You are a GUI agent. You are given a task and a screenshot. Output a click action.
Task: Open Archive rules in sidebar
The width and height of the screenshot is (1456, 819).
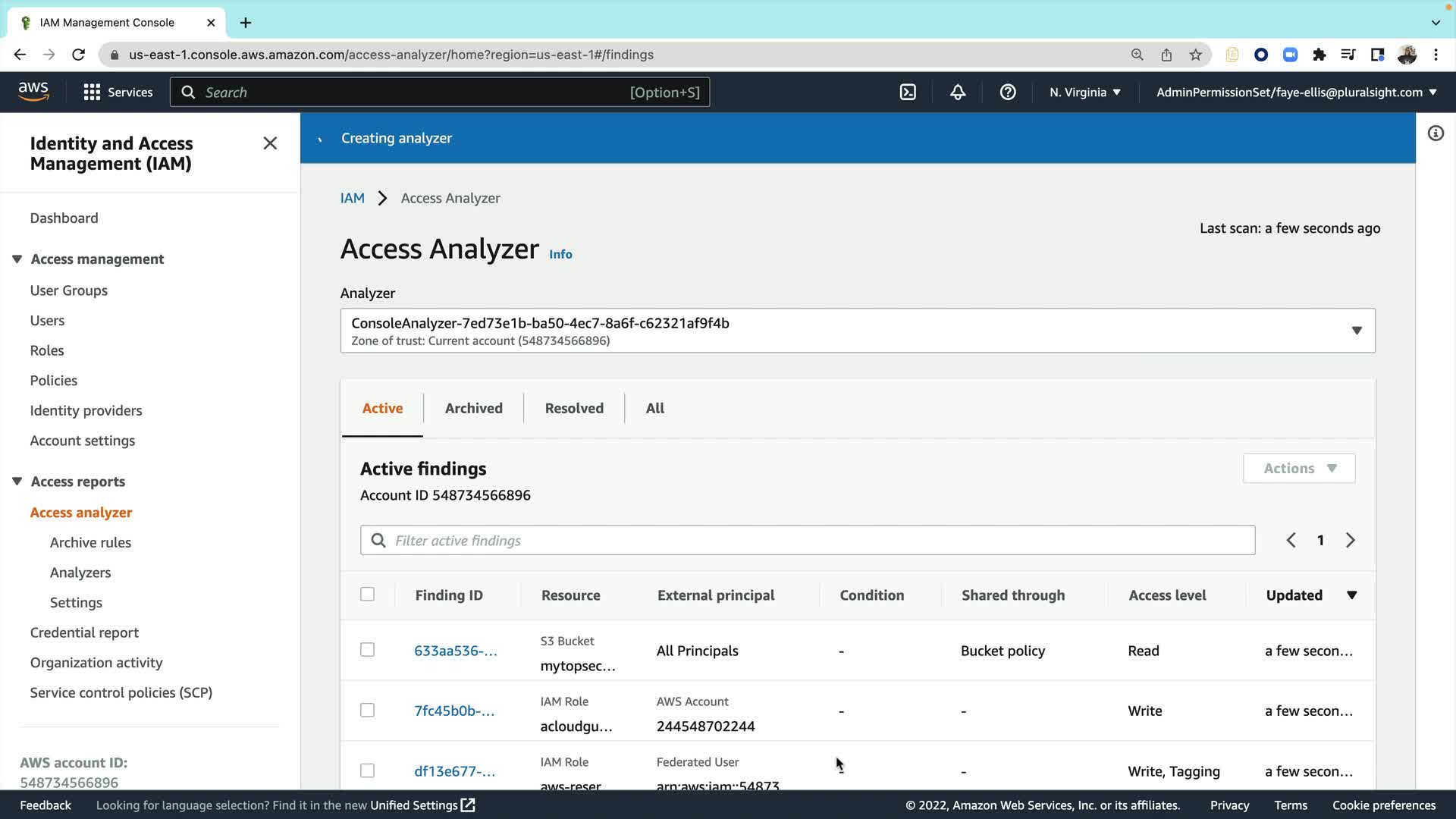tap(90, 543)
